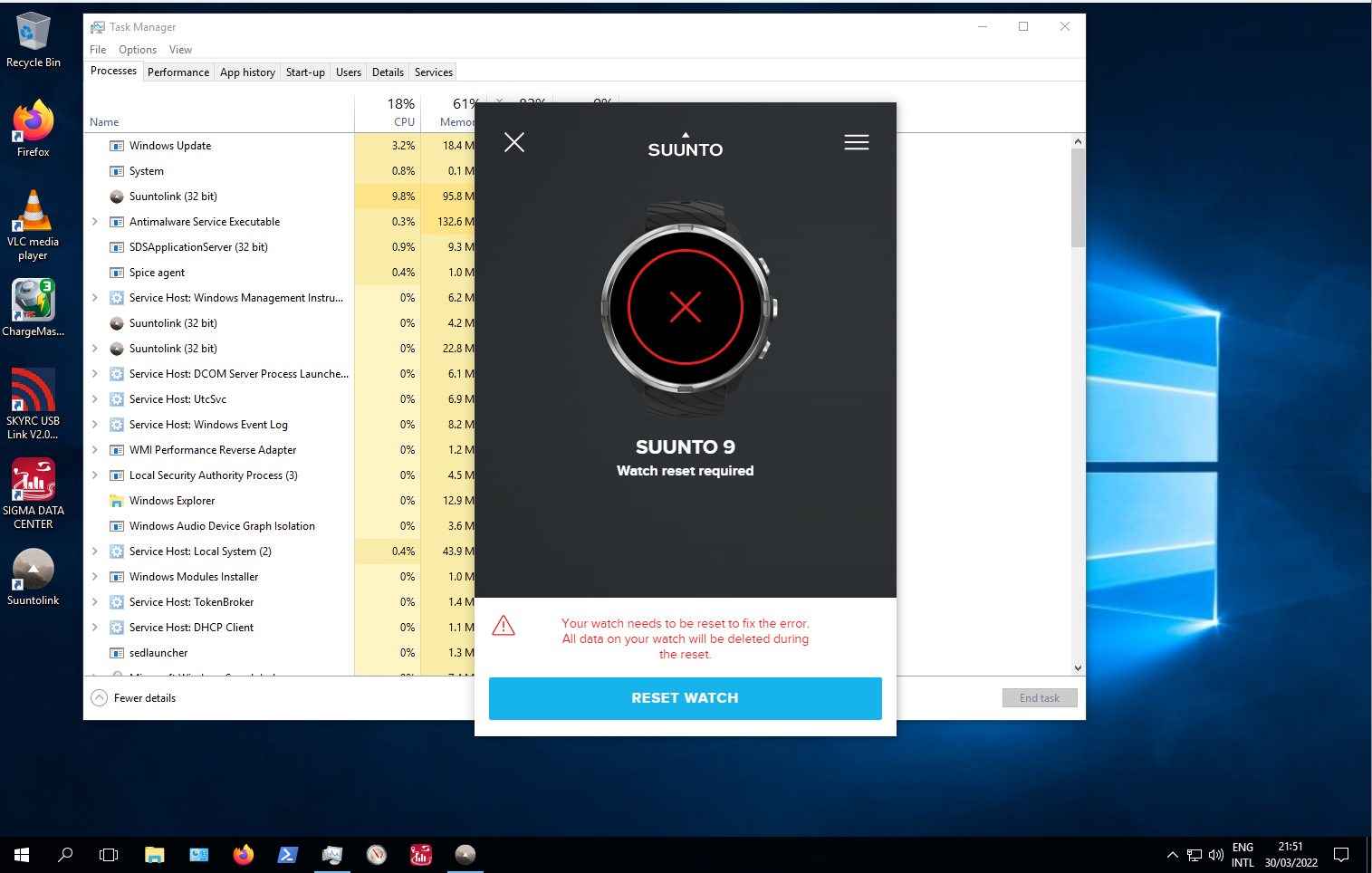Click Task Manager scrollbar down arrow
1372x873 pixels.
[1078, 668]
